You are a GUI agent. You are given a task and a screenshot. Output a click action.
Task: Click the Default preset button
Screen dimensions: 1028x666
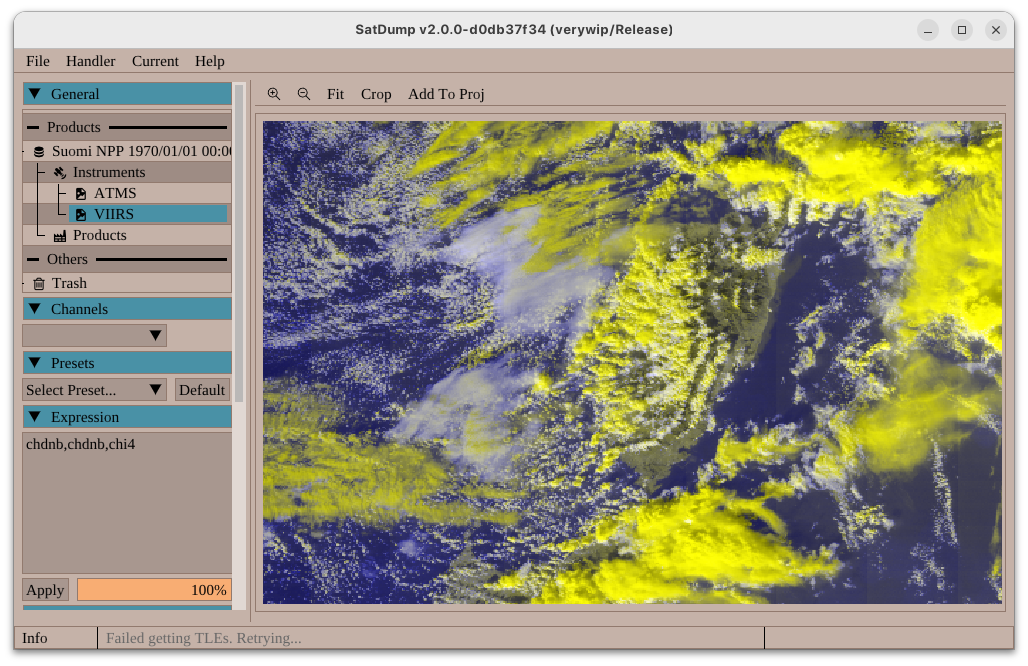(x=202, y=390)
